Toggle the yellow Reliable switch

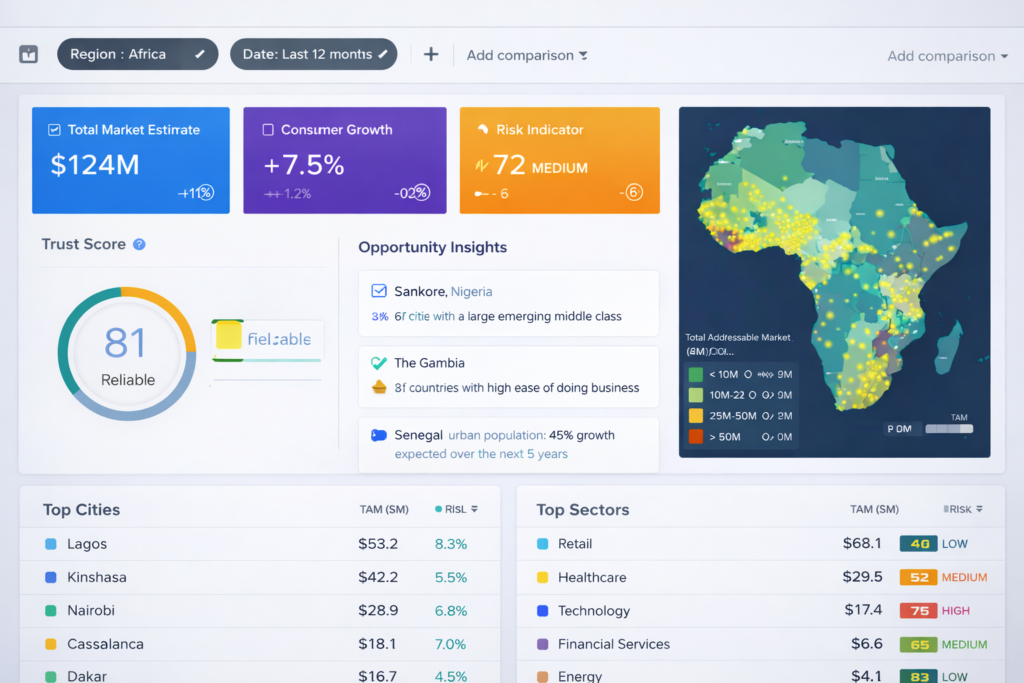pyautogui.click(x=229, y=337)
